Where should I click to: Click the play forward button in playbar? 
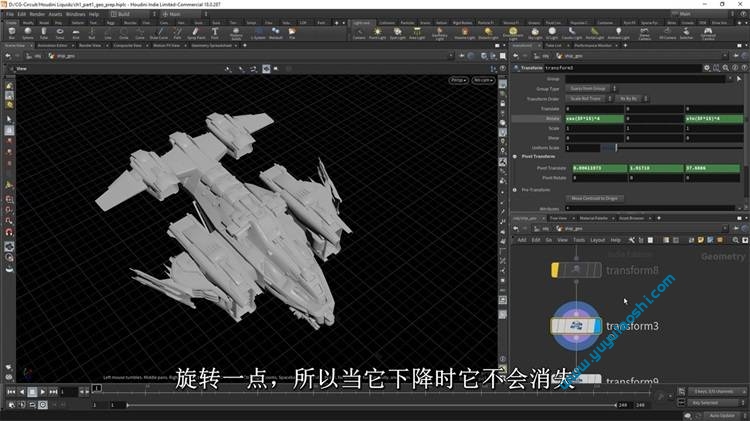pos(43,392)
